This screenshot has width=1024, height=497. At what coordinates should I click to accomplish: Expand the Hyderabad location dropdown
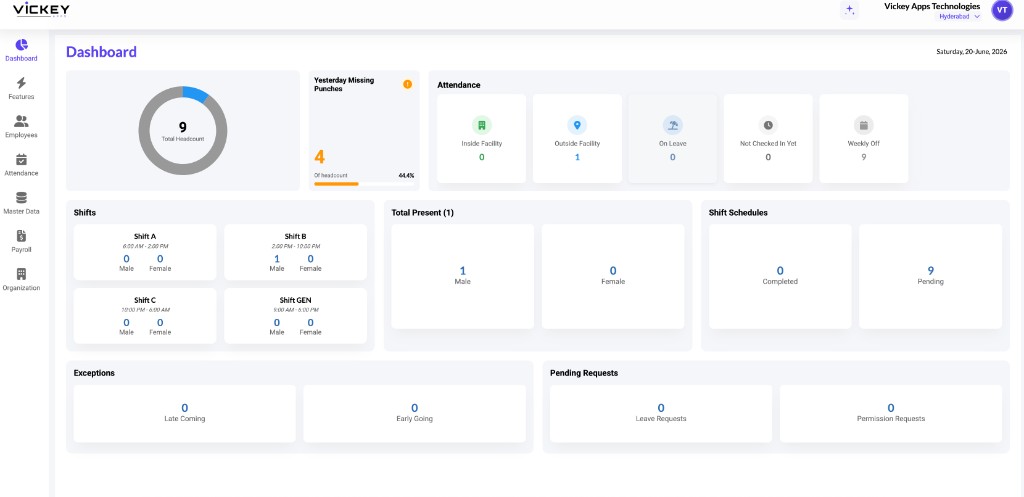tap(959, 16)
